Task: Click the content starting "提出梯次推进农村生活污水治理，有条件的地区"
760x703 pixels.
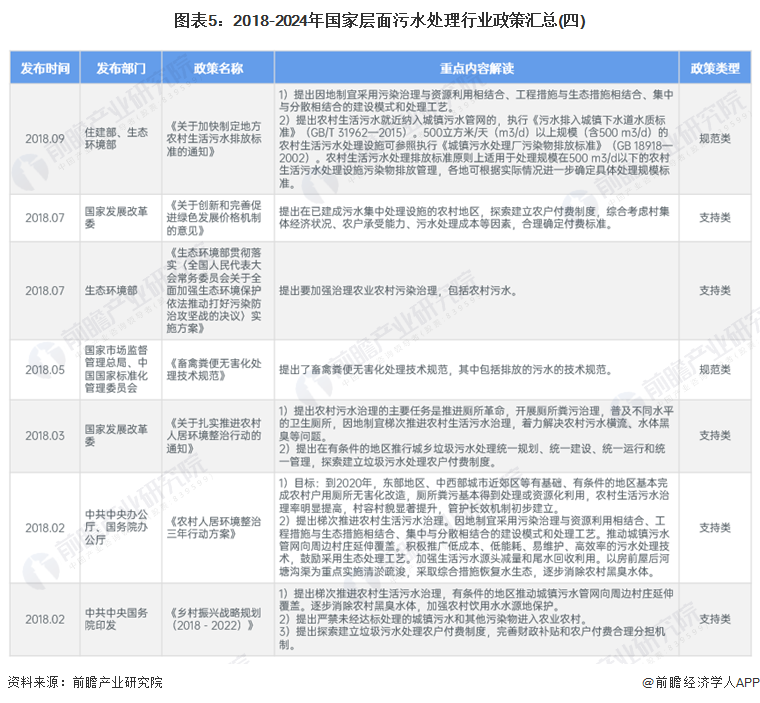Action: point(476,619)
